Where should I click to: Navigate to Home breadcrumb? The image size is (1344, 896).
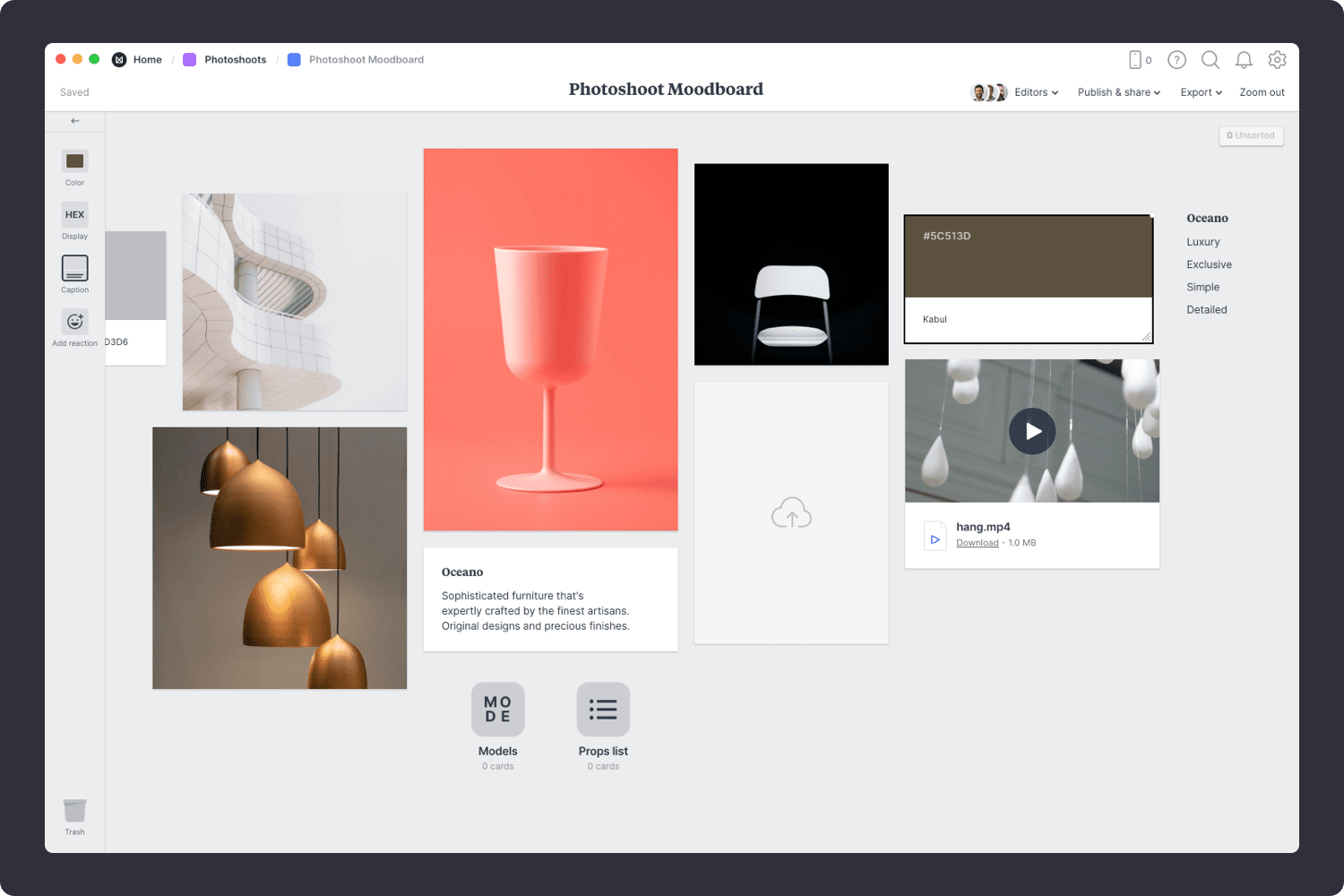147,60
